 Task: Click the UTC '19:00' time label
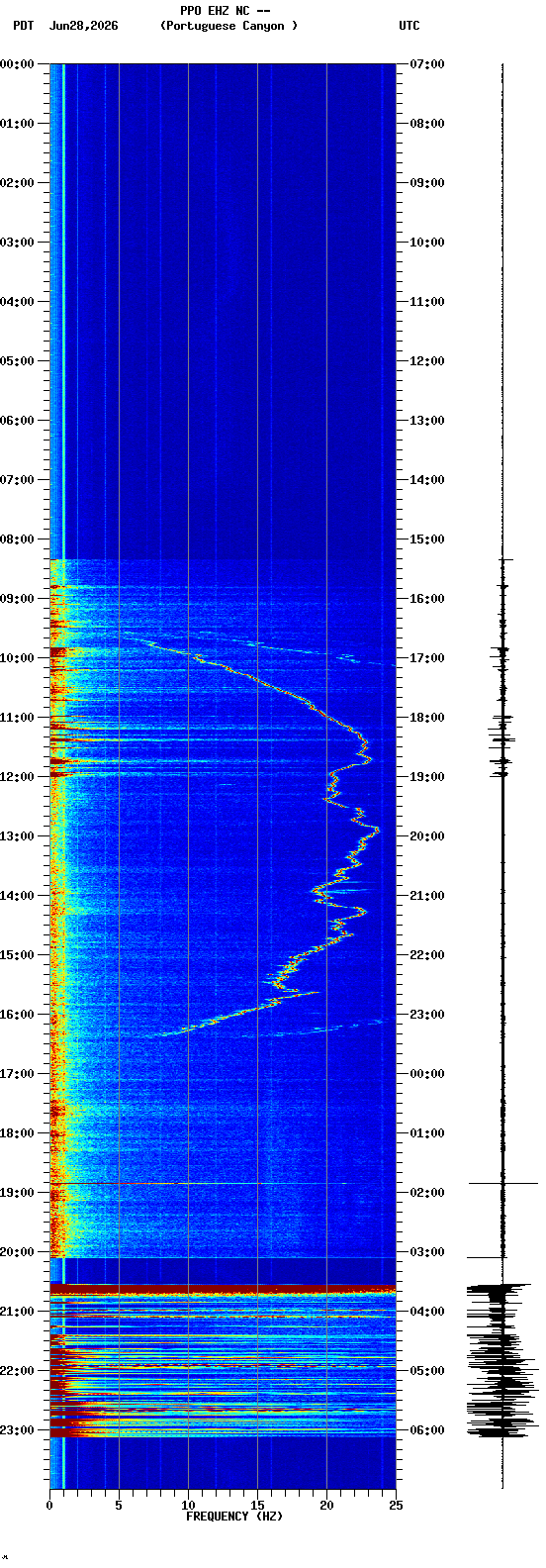(x=427, y=777)
